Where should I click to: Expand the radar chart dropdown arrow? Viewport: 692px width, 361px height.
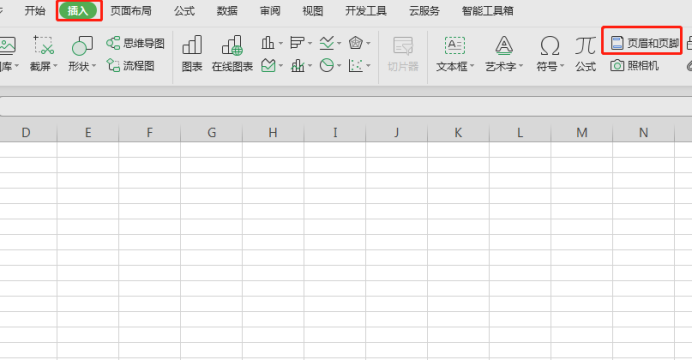coord(368,43)
